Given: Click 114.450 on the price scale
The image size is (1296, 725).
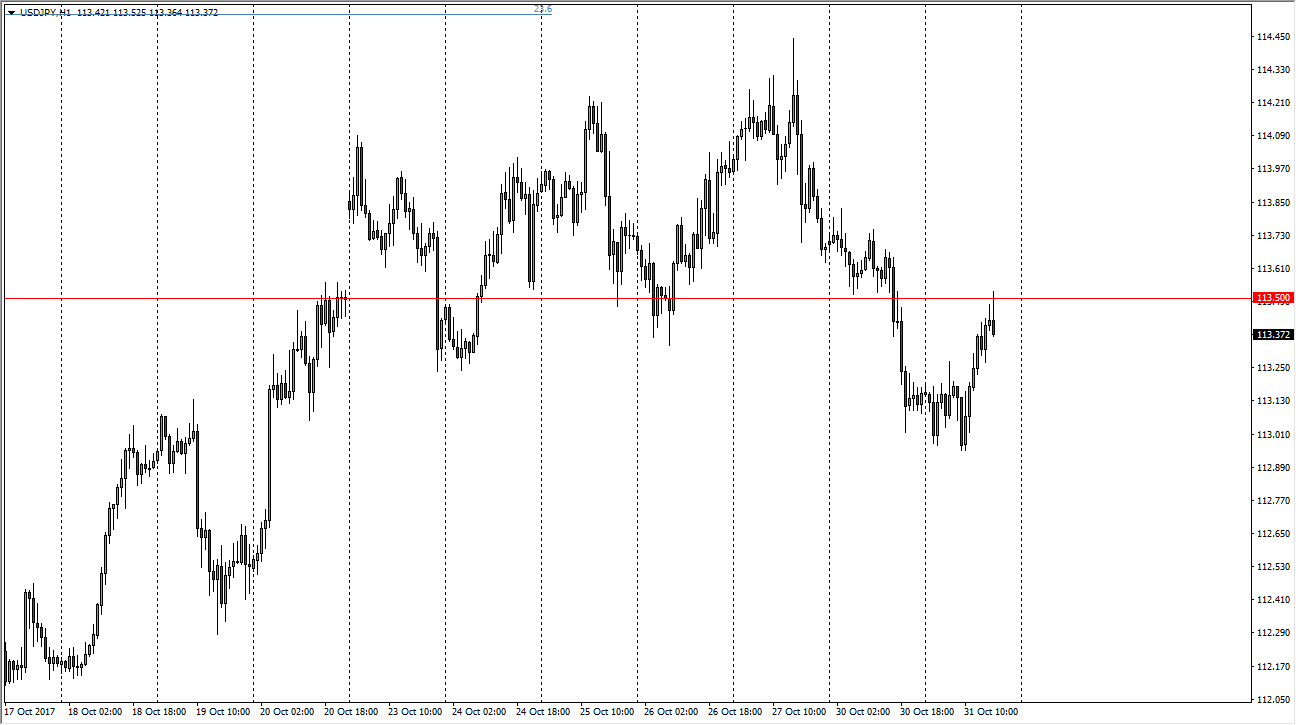Looking at the screenshot, I should (x=1272, y=37).
